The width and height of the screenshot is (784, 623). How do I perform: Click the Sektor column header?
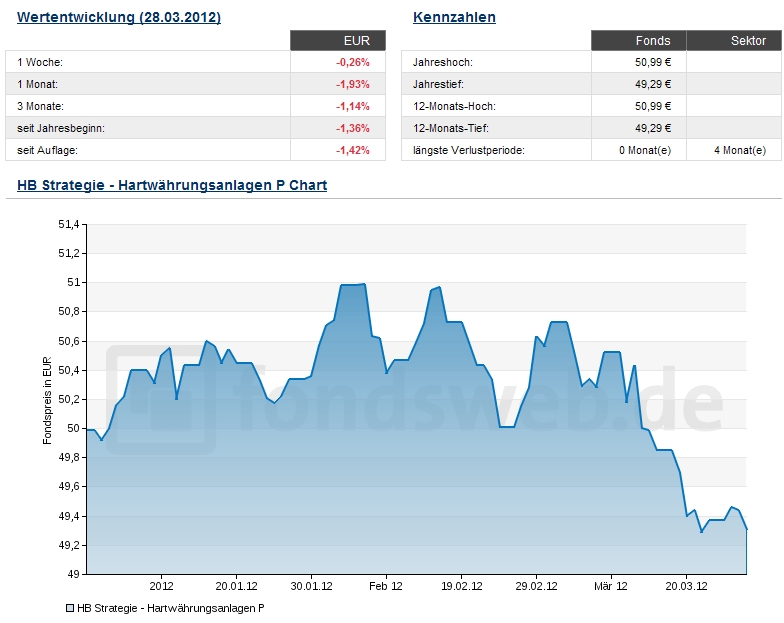(734, 40)
